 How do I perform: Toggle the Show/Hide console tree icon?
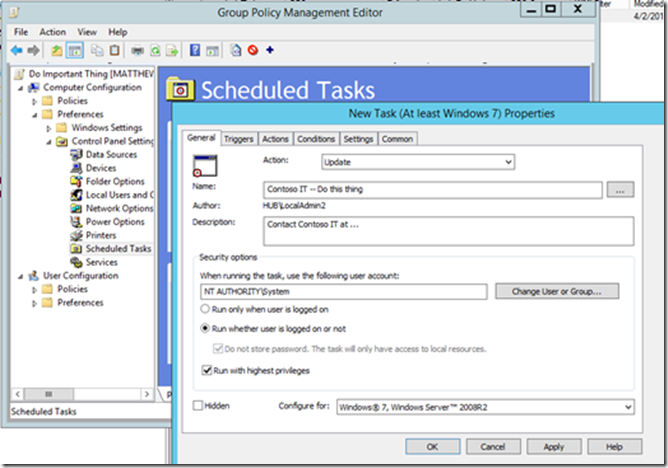pos(75,51)
